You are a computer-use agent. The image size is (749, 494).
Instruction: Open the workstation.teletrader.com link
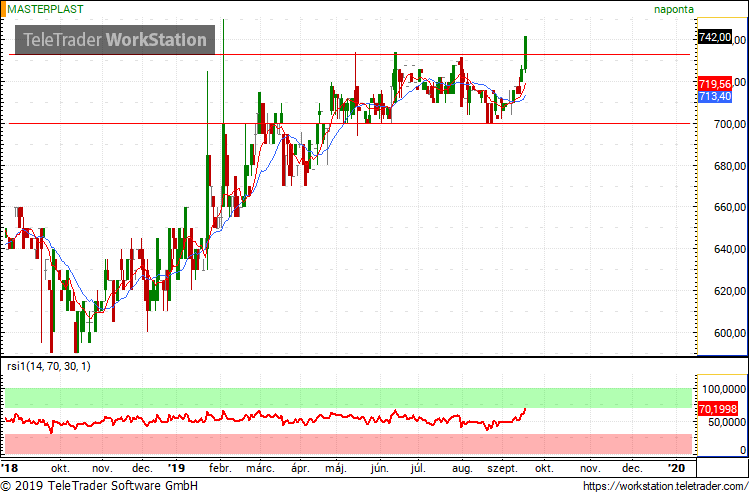coord(666,486)
